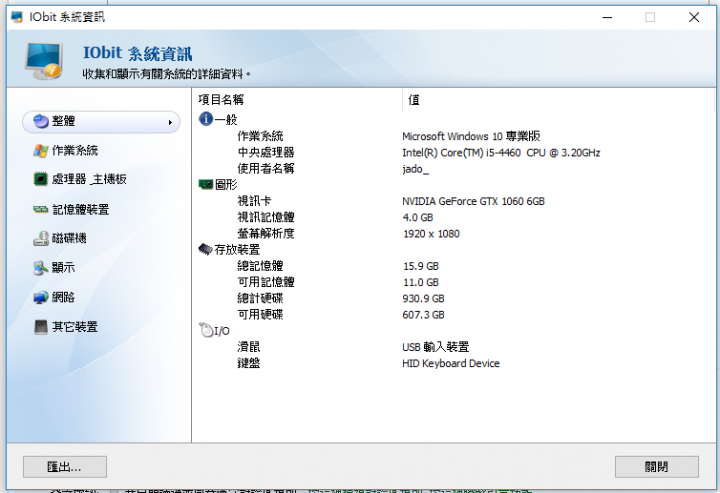Click the 顯示 display icon in sidebar
The image size is (720, 493).
click(x=40, y=268)
